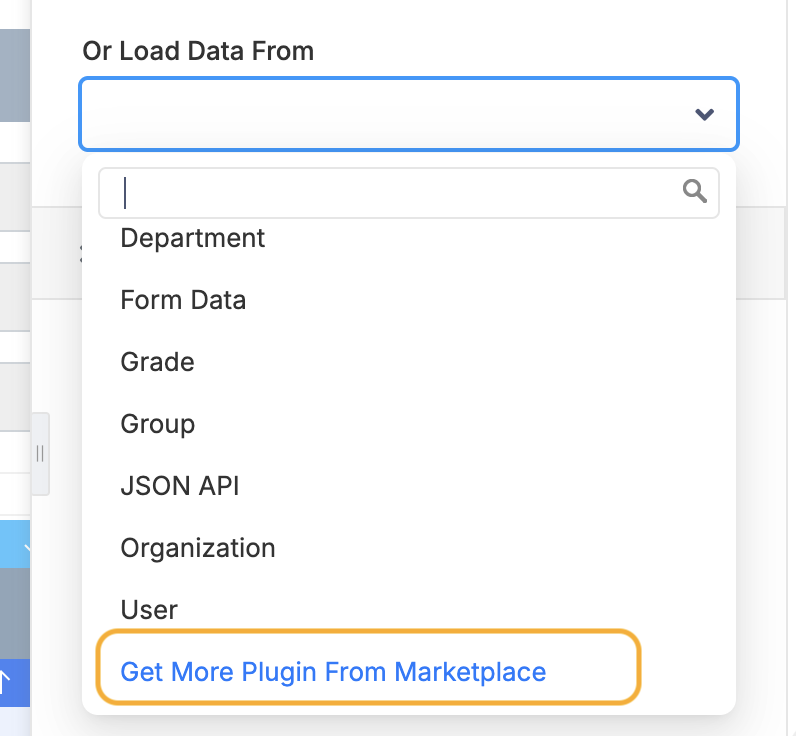Click the small chevron in the light-blue sidebar row
Image resolution: width=796 pixels, height=736 pixels.
[x=27, y=548]
